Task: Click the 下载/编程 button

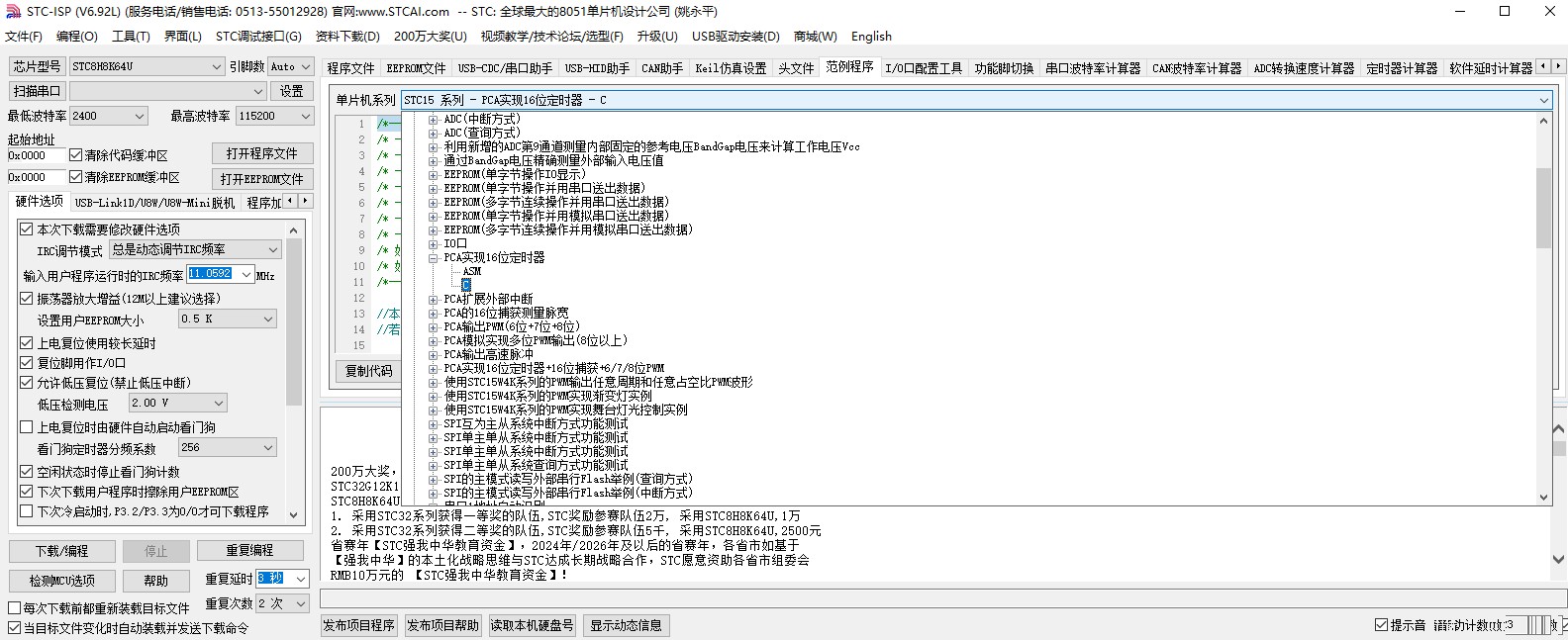Action: point(62,551)
